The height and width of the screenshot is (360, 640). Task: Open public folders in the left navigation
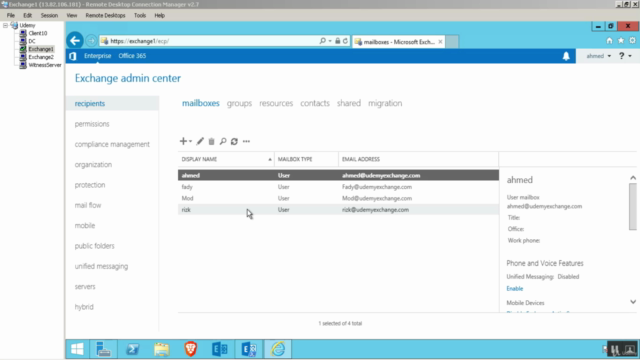click(94, 246)
